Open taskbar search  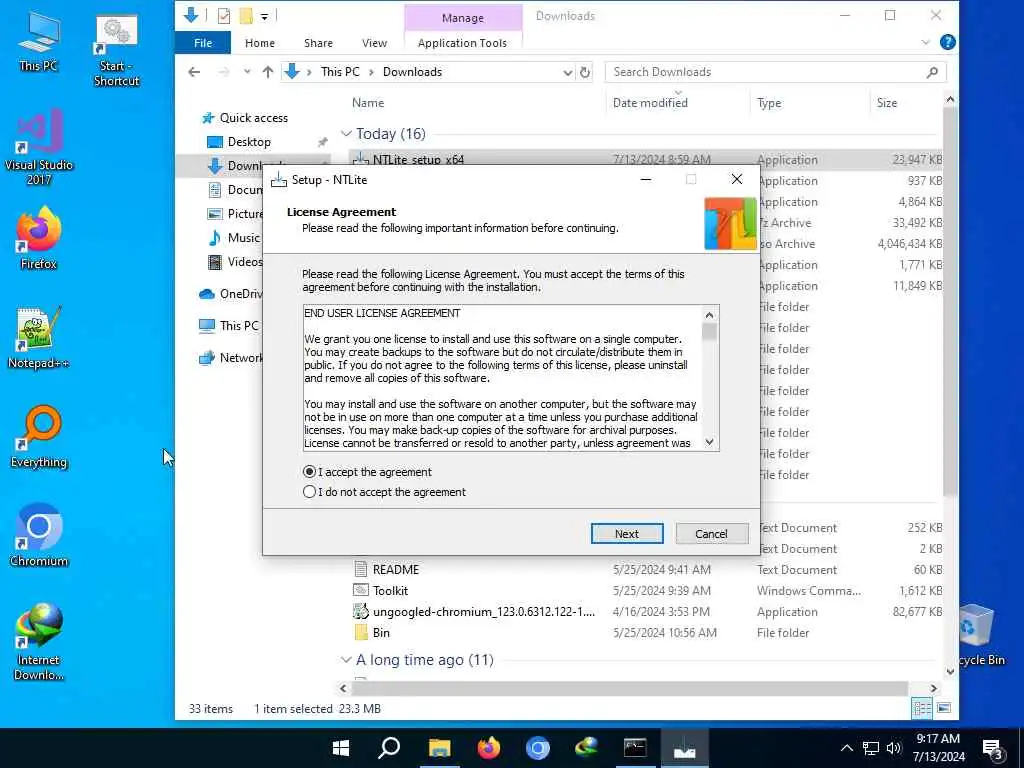tap(389, 748)
